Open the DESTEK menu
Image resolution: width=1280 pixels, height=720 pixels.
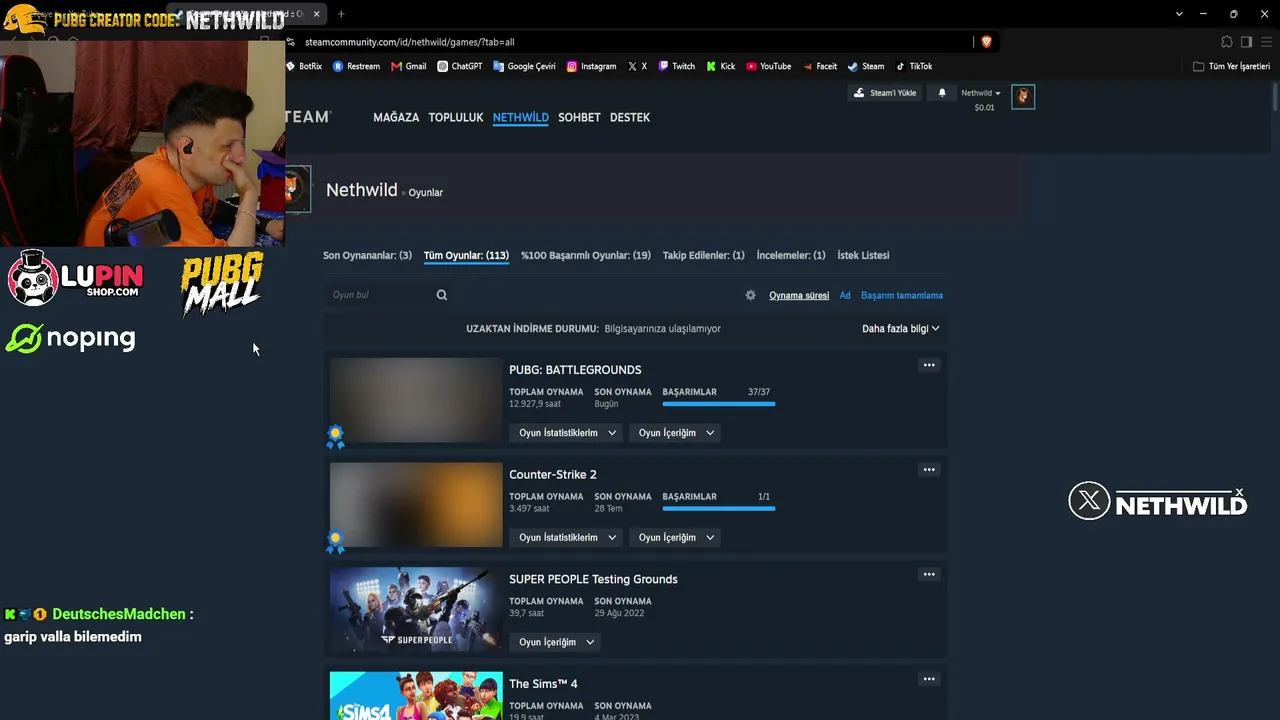(x=630, y=117)
